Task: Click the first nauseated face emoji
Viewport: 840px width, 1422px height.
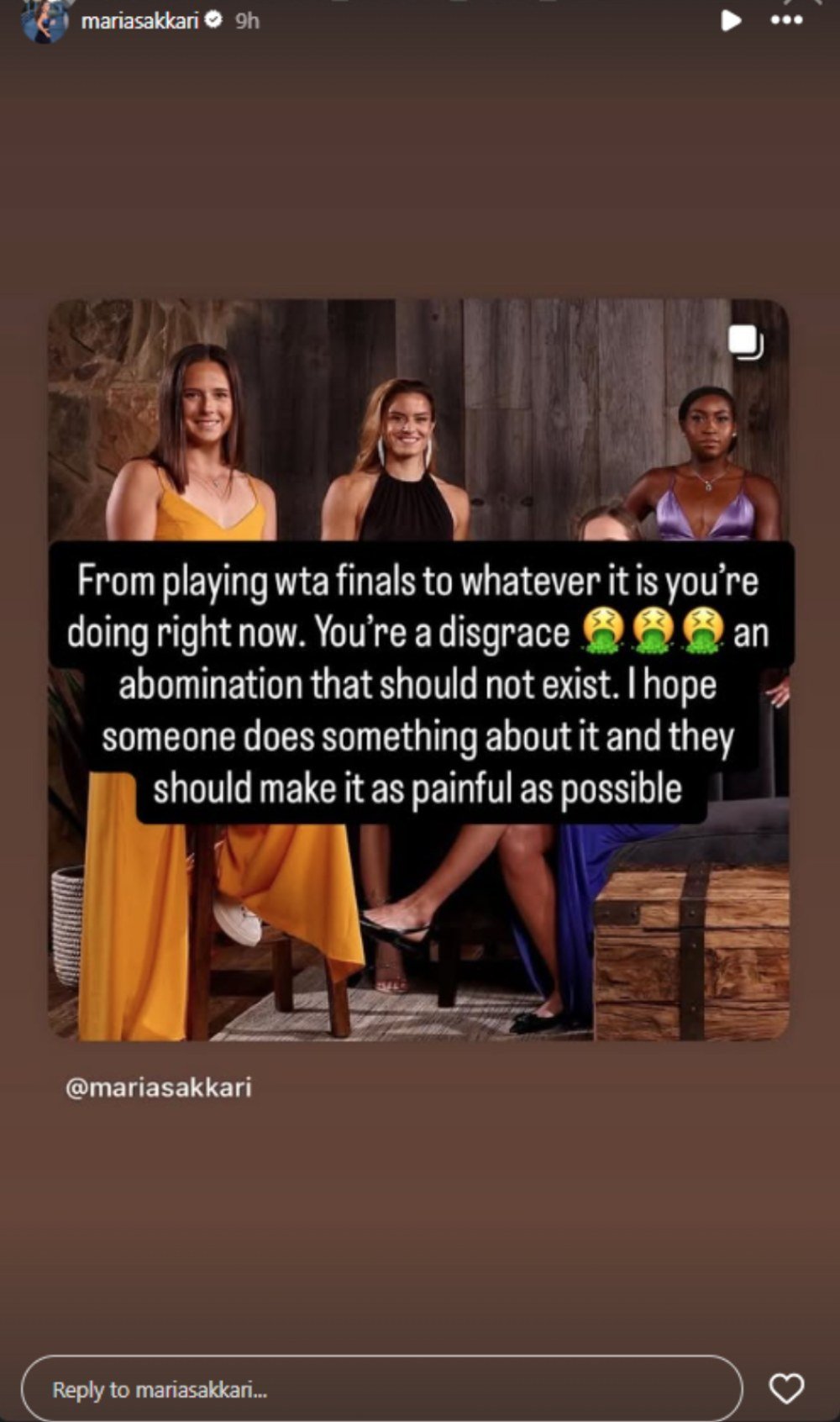Action: click(x=604, y=632)
